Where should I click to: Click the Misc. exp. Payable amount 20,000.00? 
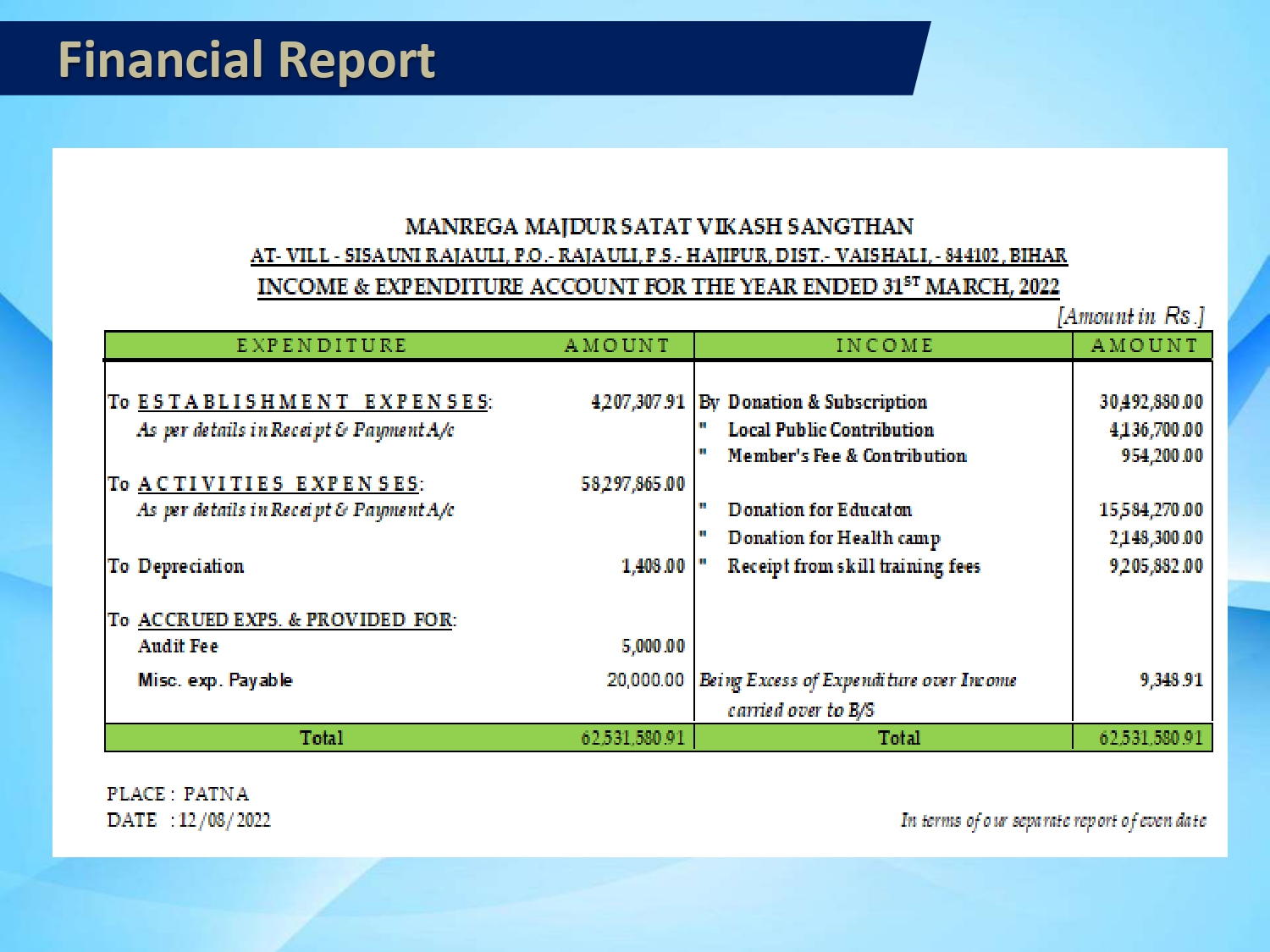[645, 680]
